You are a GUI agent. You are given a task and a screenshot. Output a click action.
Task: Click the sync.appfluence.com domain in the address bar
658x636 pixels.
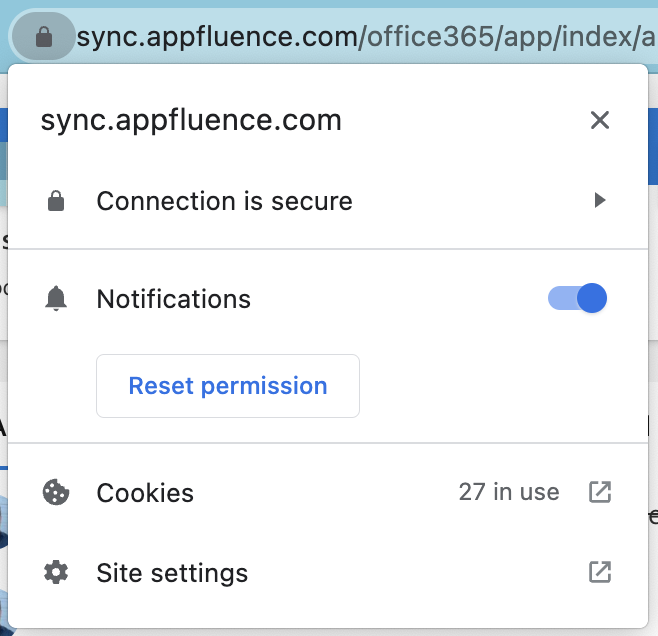tap(217, 38)
